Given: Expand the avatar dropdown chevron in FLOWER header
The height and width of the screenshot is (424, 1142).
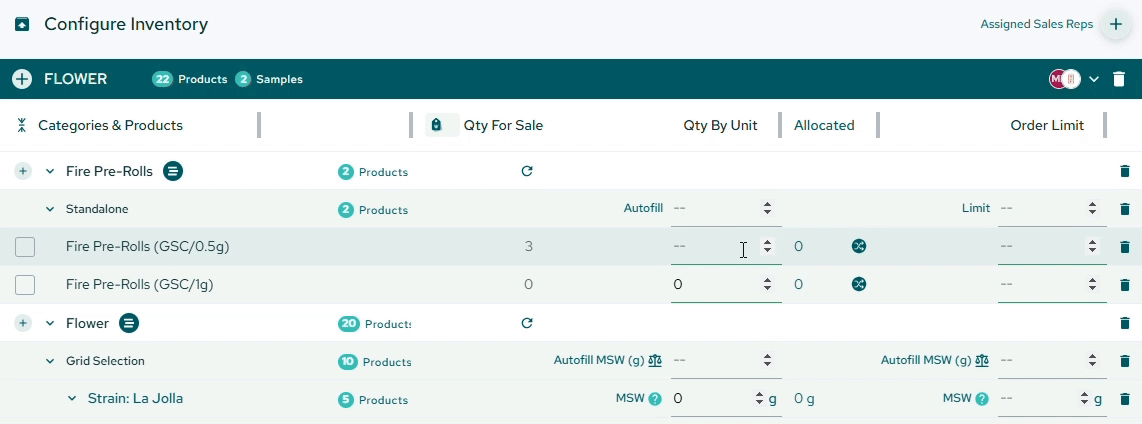Looking at the screenshot, I should [1094, 79].
